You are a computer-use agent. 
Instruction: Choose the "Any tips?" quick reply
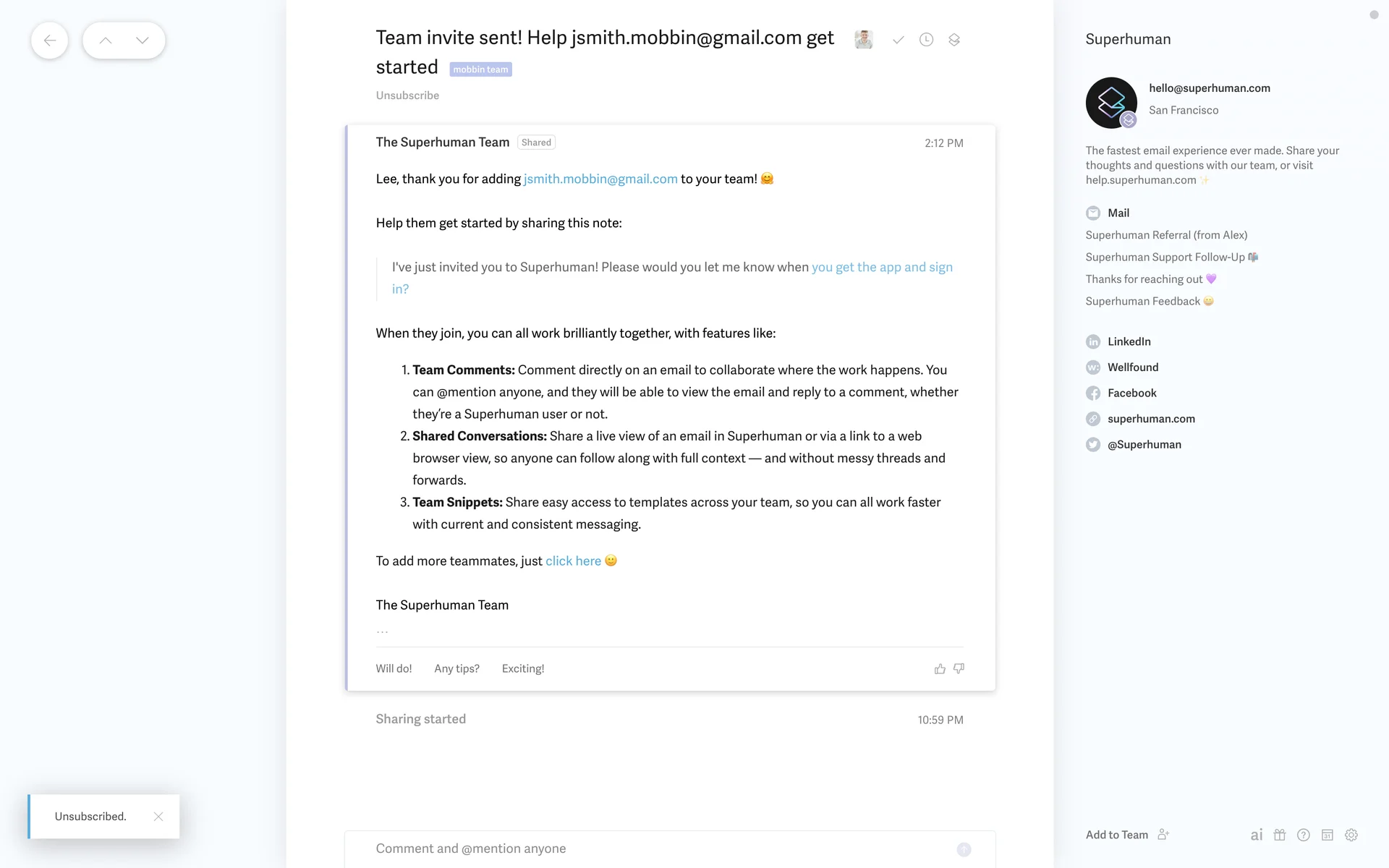point(456,668)
